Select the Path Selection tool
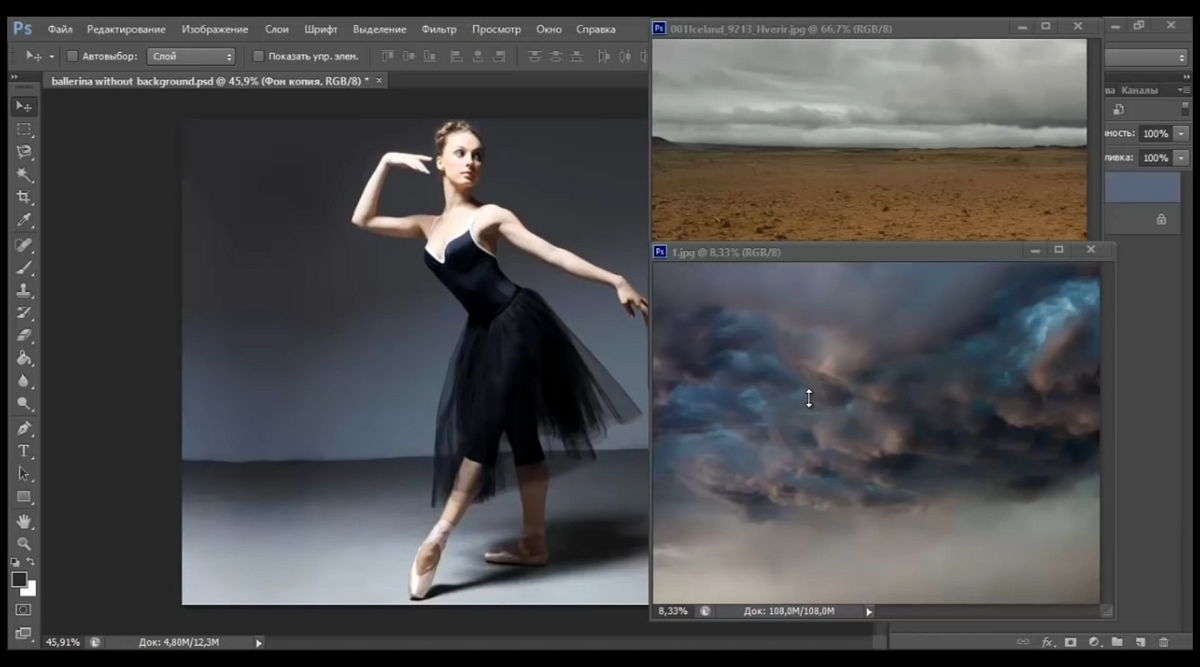This screenshot has width=1200, height=667. tap(24, 474)
